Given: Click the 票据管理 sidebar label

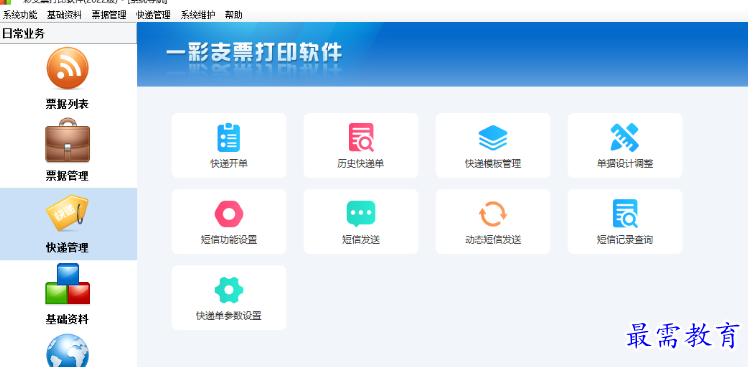Looking at the screenshot, I should tap(67, 176).
